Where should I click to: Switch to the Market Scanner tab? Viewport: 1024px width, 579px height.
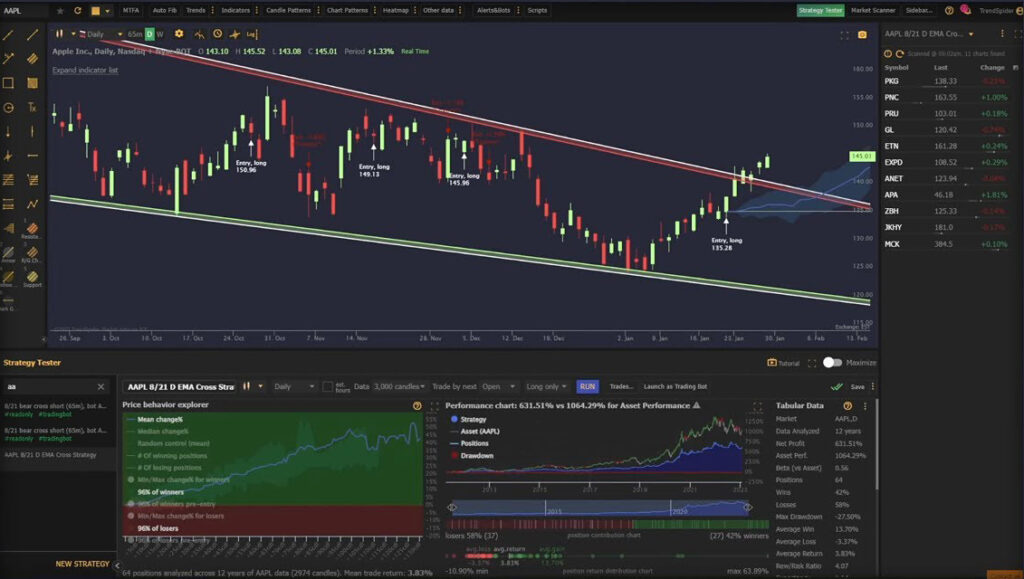(x=873, y=10)
